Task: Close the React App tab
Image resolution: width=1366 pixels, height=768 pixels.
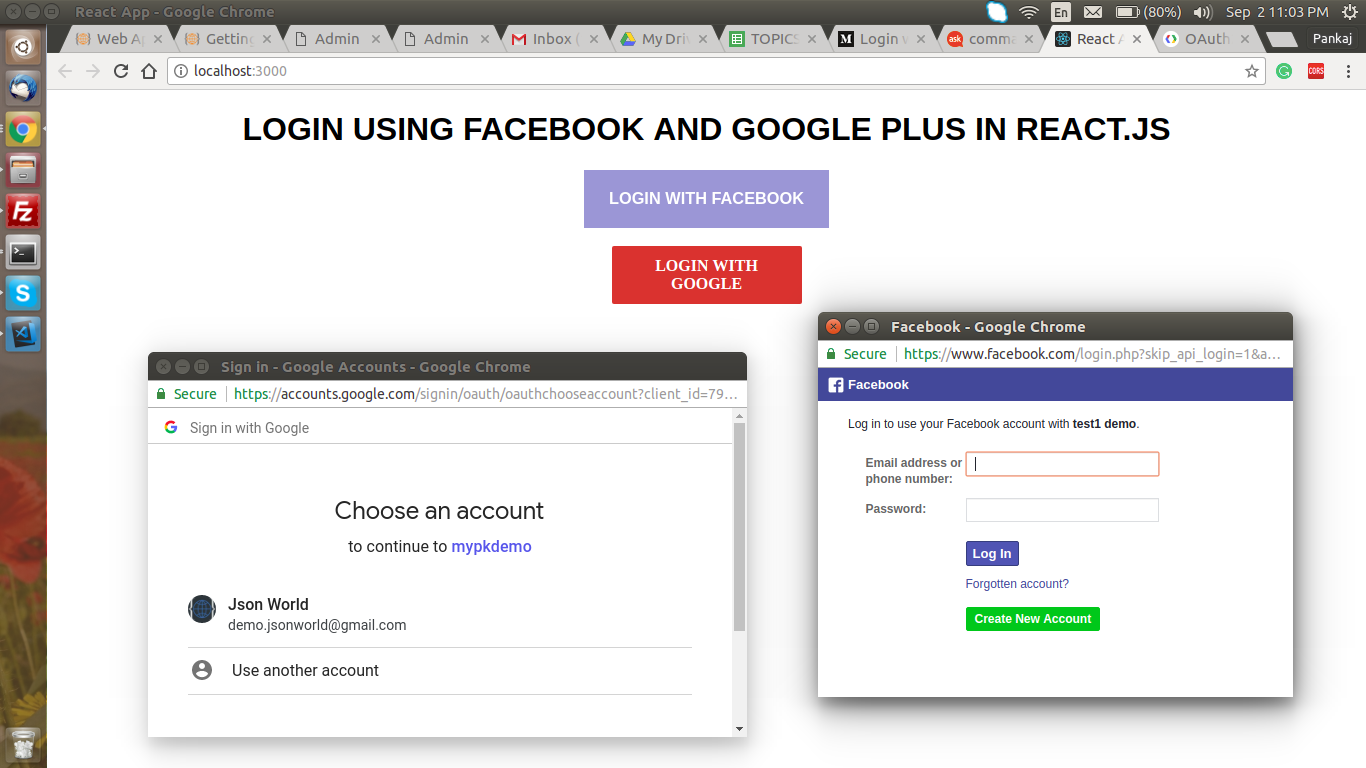Action: tap(1138, 39)
